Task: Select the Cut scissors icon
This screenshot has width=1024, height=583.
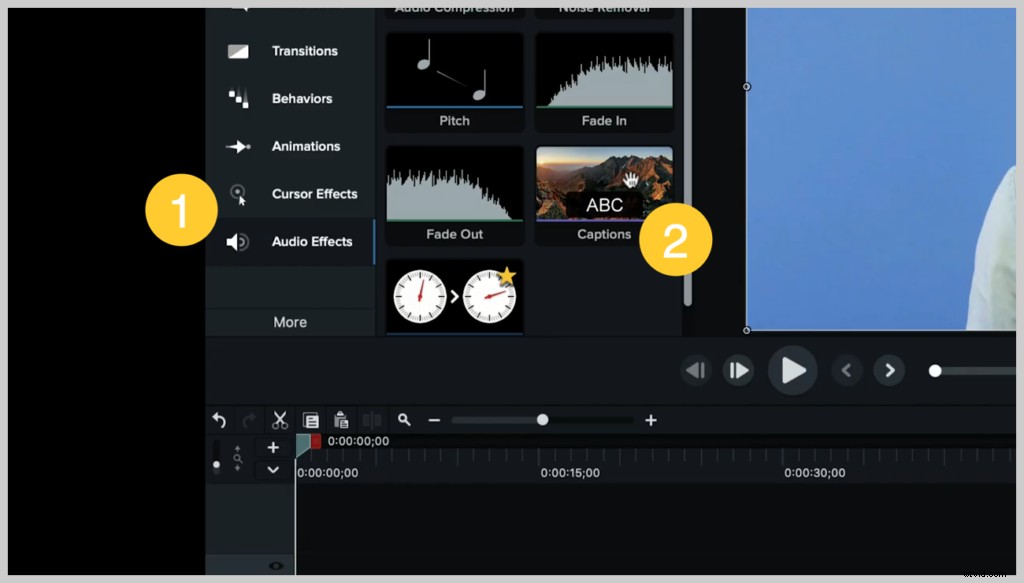Action: (280, 420)
